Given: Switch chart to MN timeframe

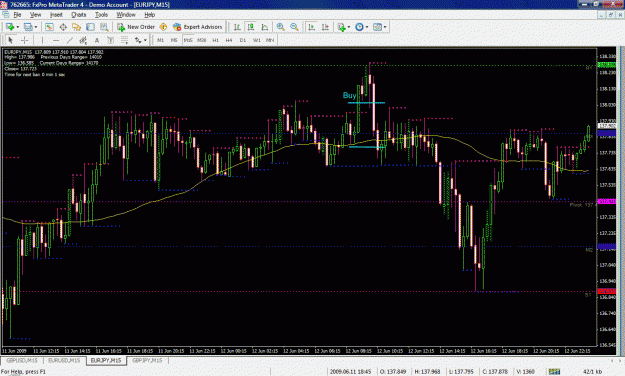Looking at the screenshot, I should tap(270, 40).
